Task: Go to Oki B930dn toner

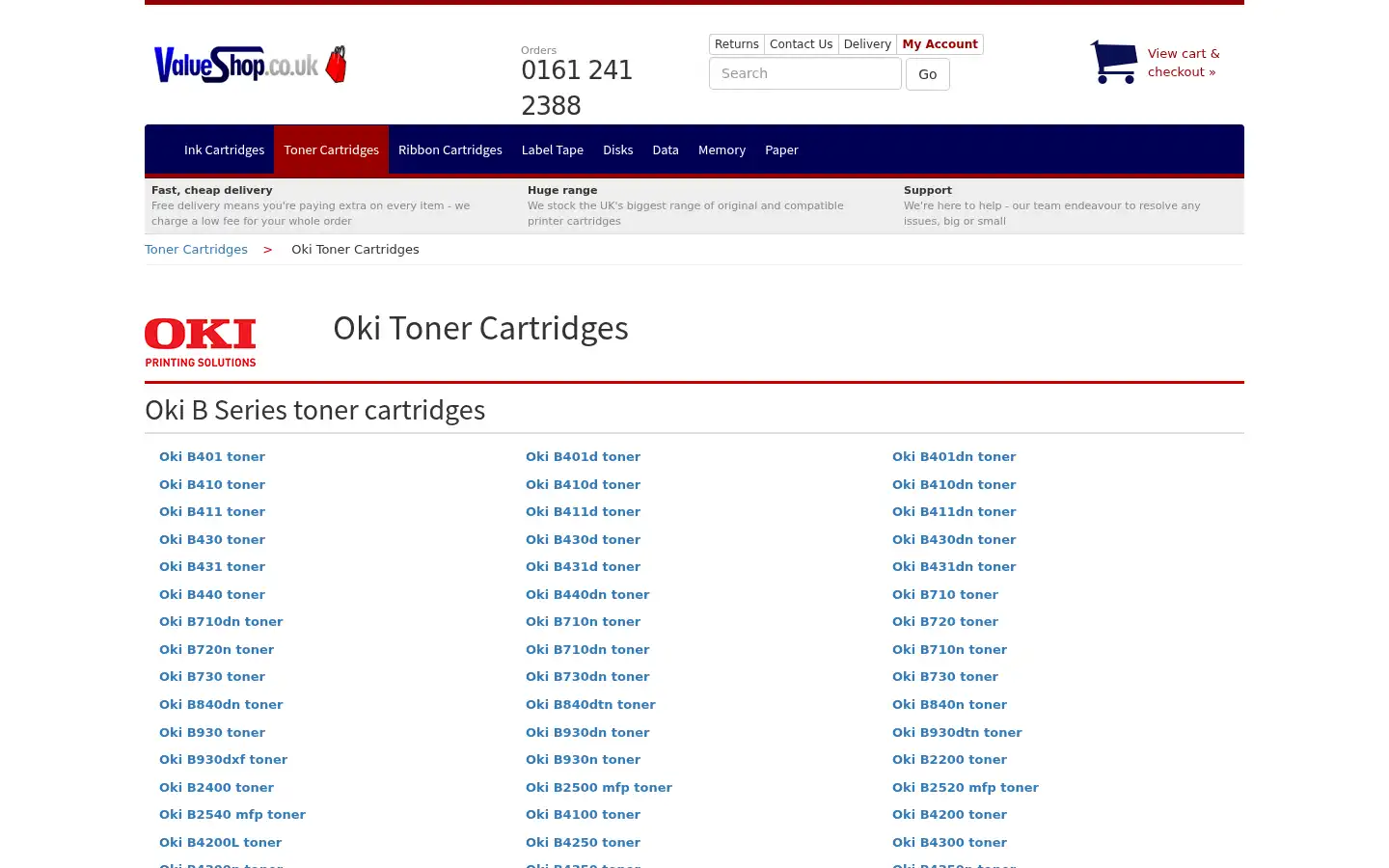Action: [x=587, y=732]
